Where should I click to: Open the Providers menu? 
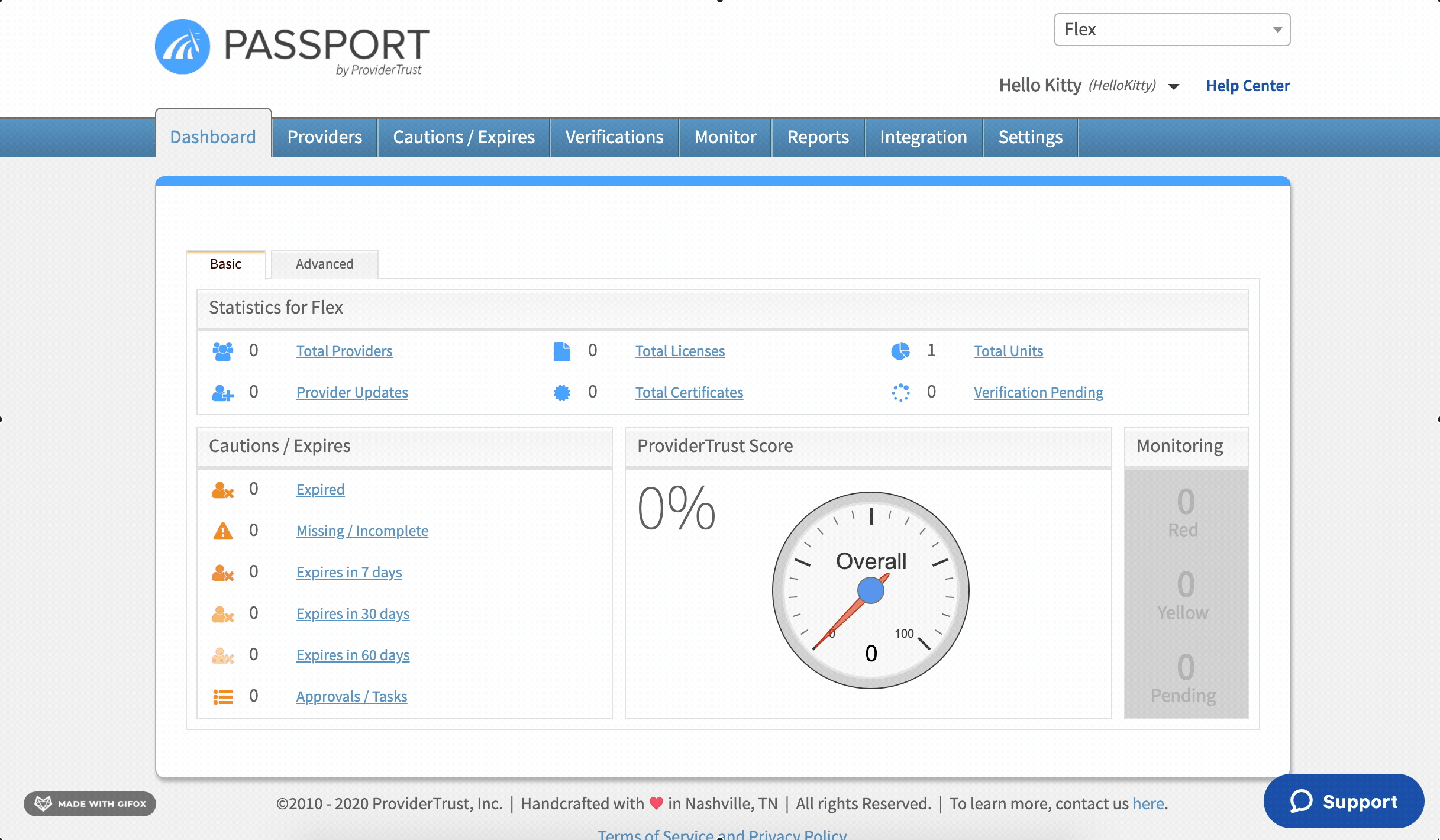(x=325, y=137)
